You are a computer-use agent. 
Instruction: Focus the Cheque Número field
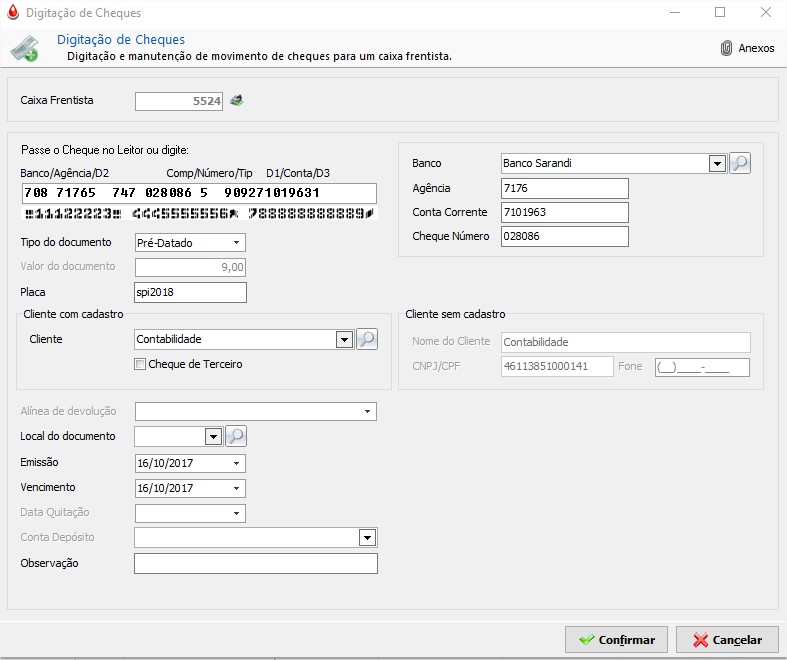click(x=565, y=236)
